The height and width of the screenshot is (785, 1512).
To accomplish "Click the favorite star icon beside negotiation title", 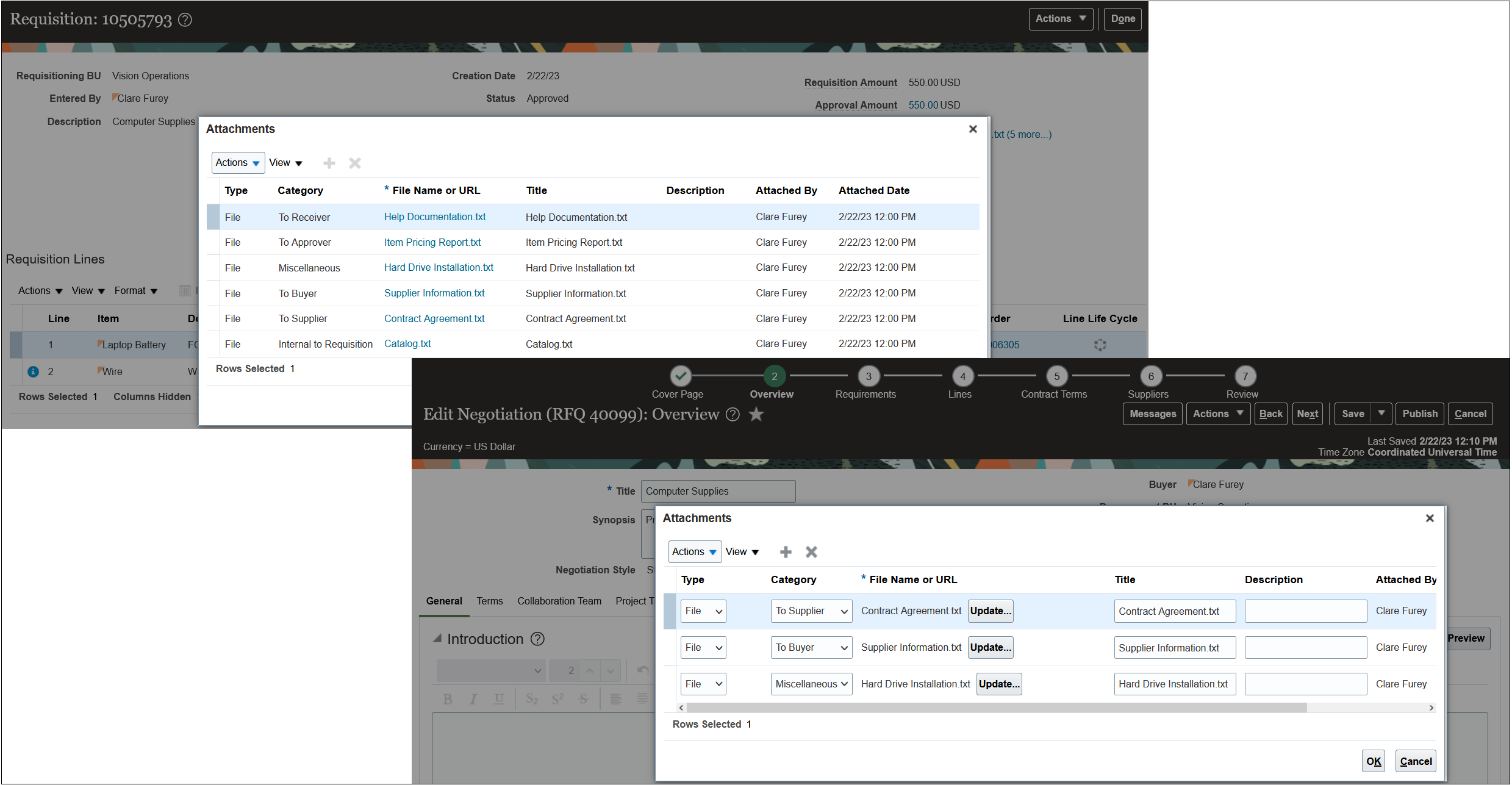I will [x=756, y=415].
